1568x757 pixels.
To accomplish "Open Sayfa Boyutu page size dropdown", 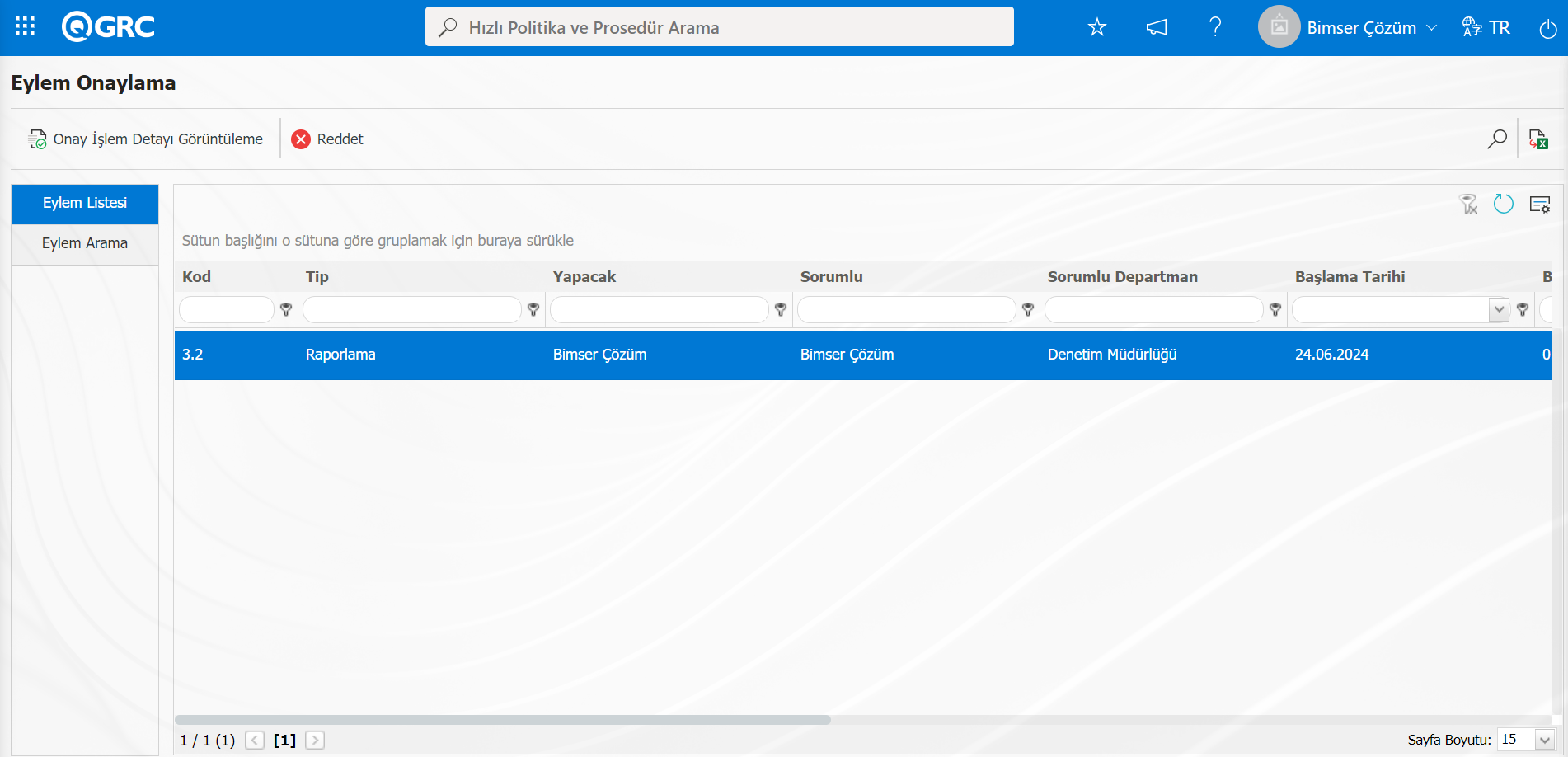I will click(1545, 740).
